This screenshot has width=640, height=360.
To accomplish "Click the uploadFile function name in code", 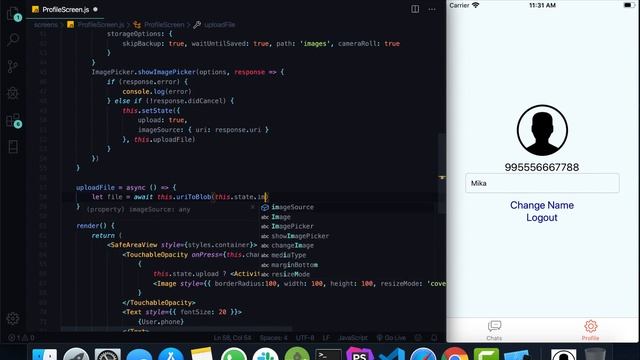I will [95, 187].
